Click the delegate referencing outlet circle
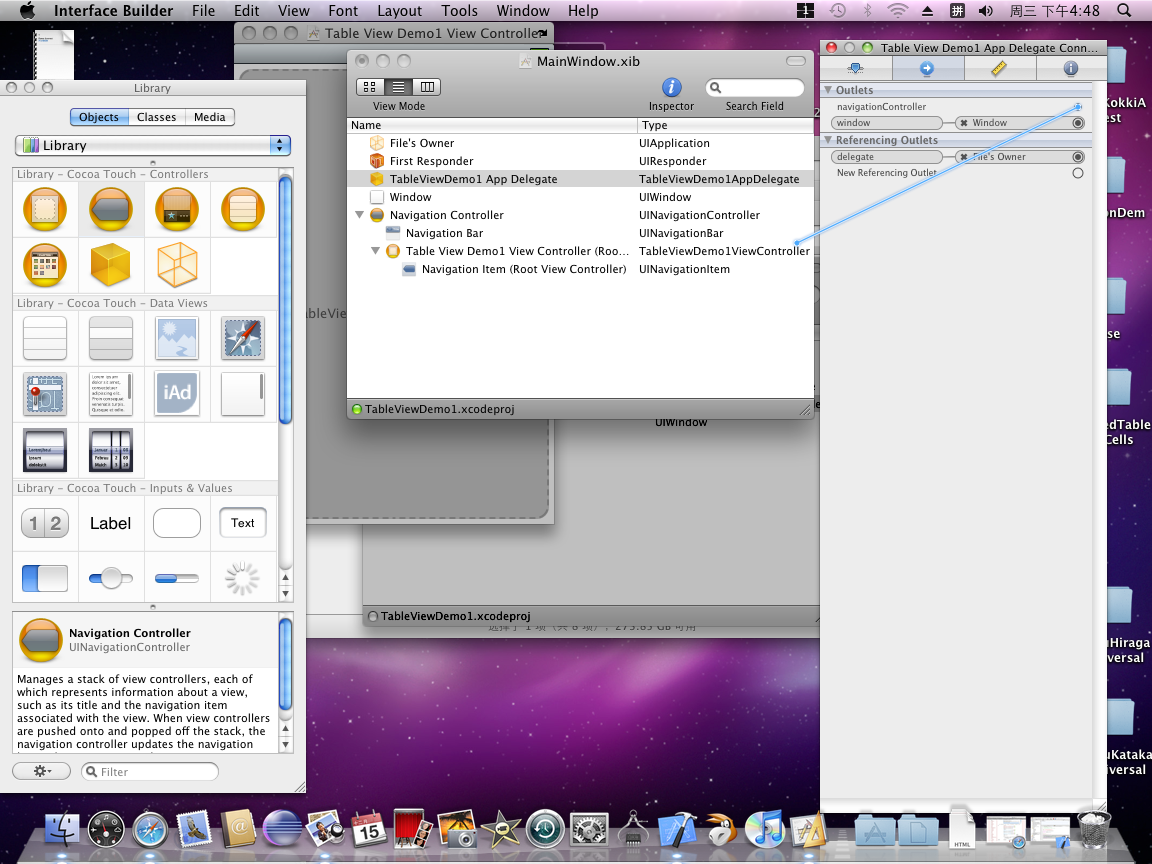Viewport: 1152px width, 864px height. [x=1078, y=156]
